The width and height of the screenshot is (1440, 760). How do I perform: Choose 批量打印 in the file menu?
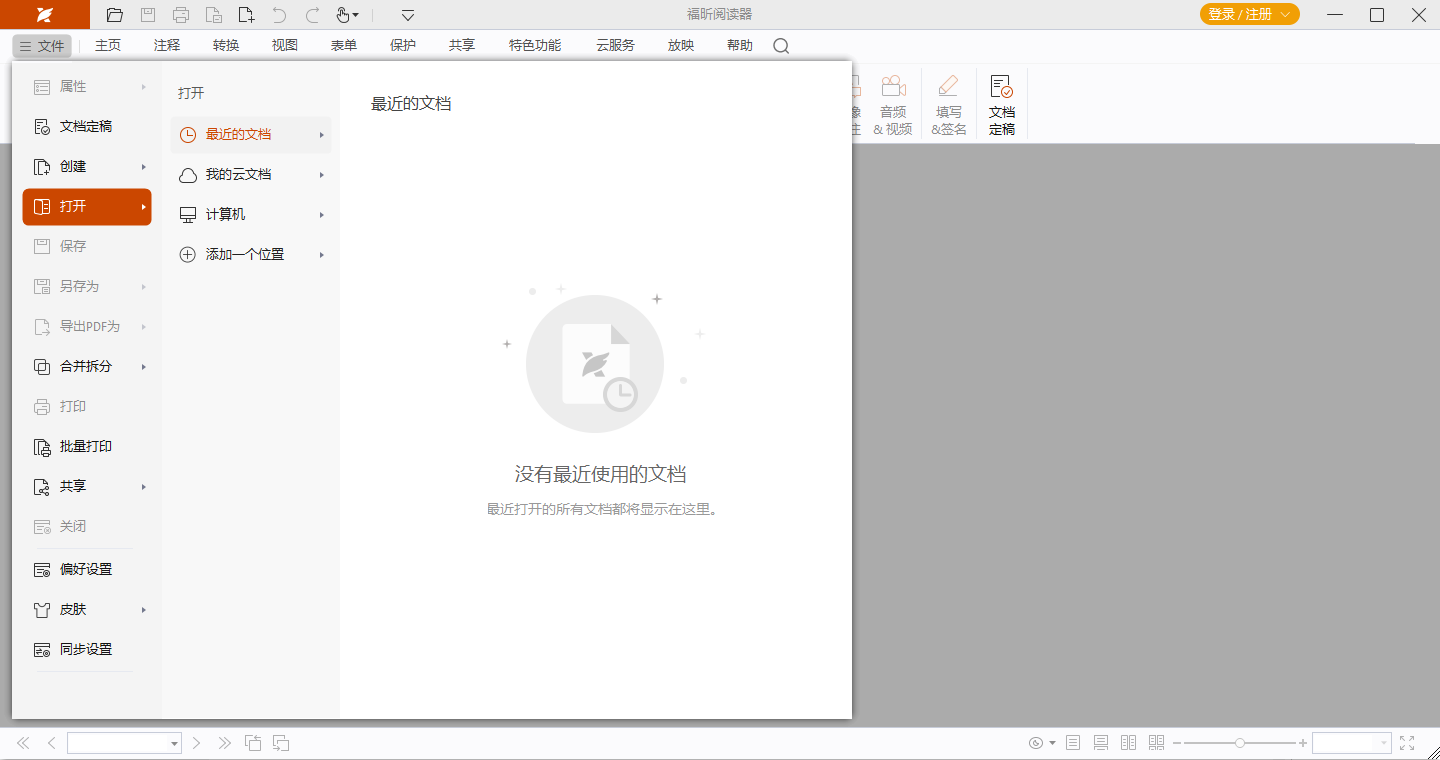87,447
